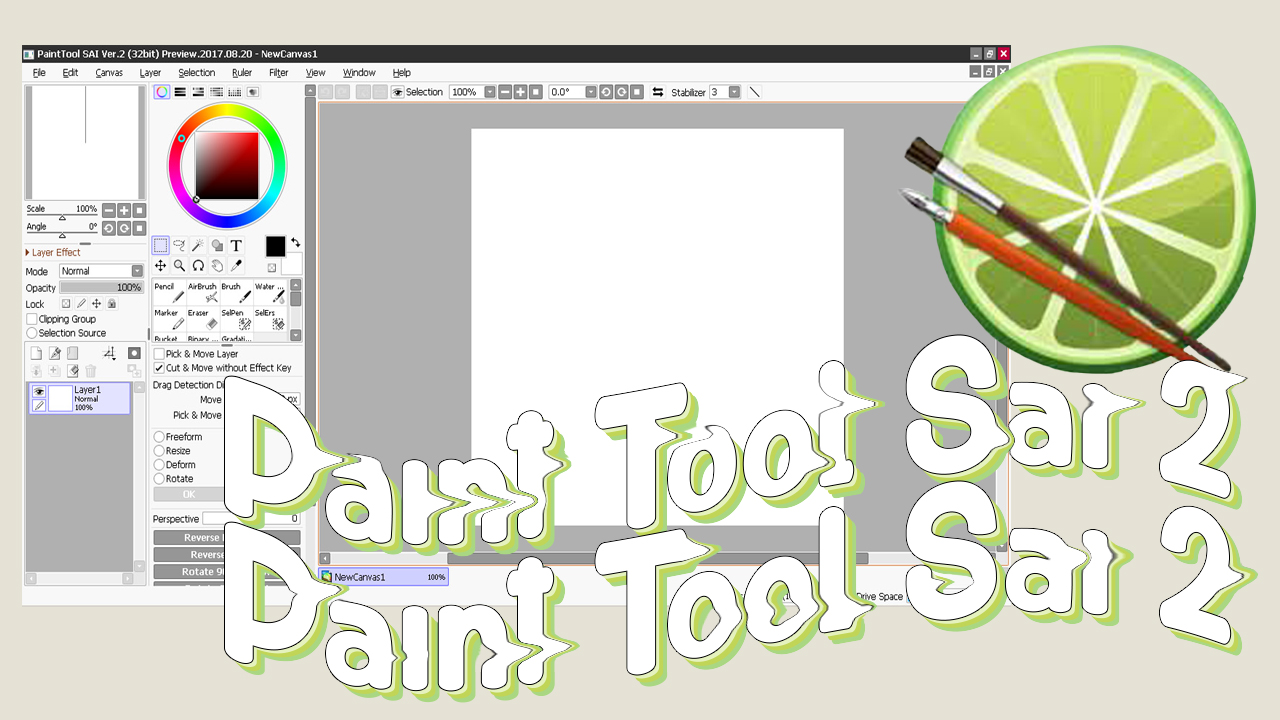The width and height of the screenshot is (1280, 720).
Task: Choose the Brush tool preset
Action: pos(236,292)
